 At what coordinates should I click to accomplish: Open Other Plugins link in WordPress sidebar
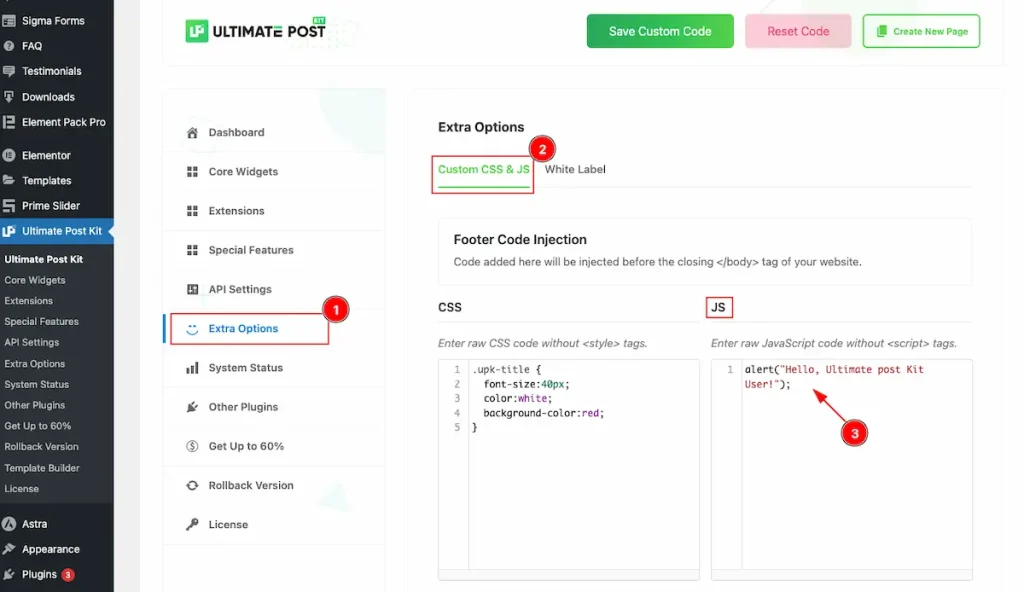click(x=35, y=406)
